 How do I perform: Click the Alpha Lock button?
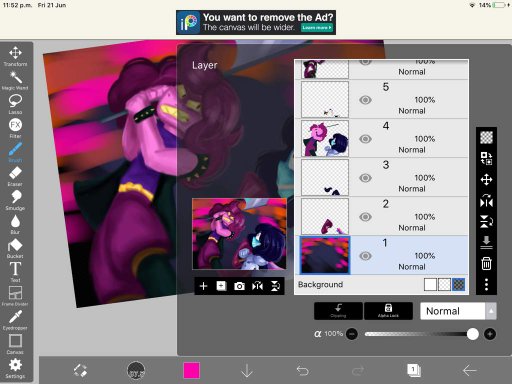coord(388,311)
